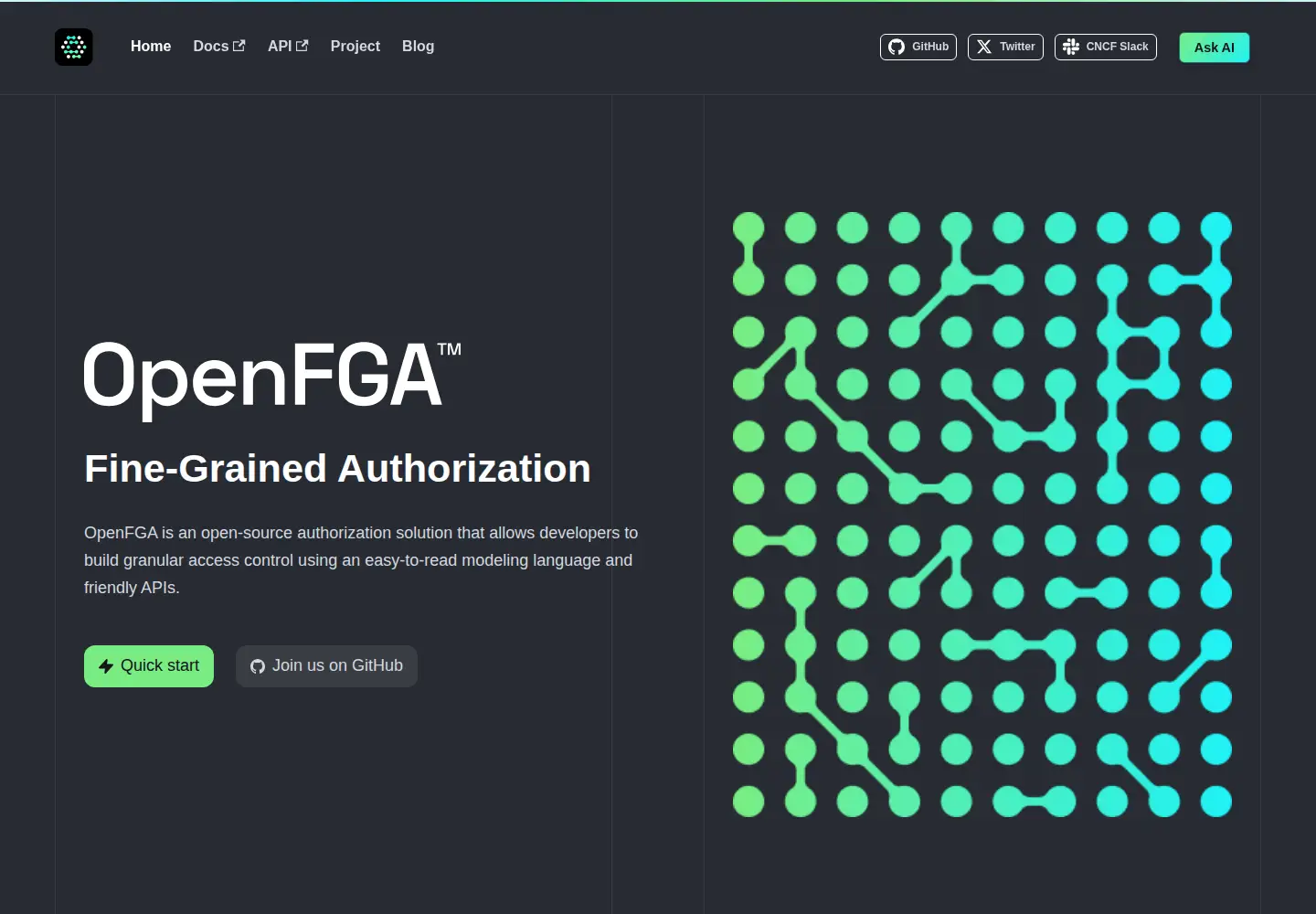Click the X logo icon beside Twitter
Image resolution: width=1316 pixels, height=914 pixels.
(984, 47)
